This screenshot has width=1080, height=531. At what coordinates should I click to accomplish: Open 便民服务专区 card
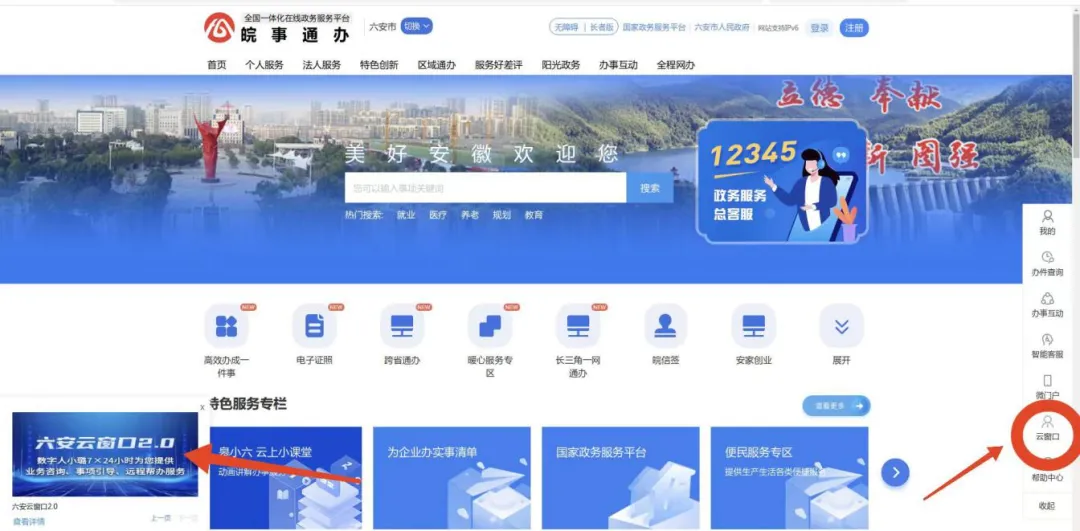[x=789, y=478]
